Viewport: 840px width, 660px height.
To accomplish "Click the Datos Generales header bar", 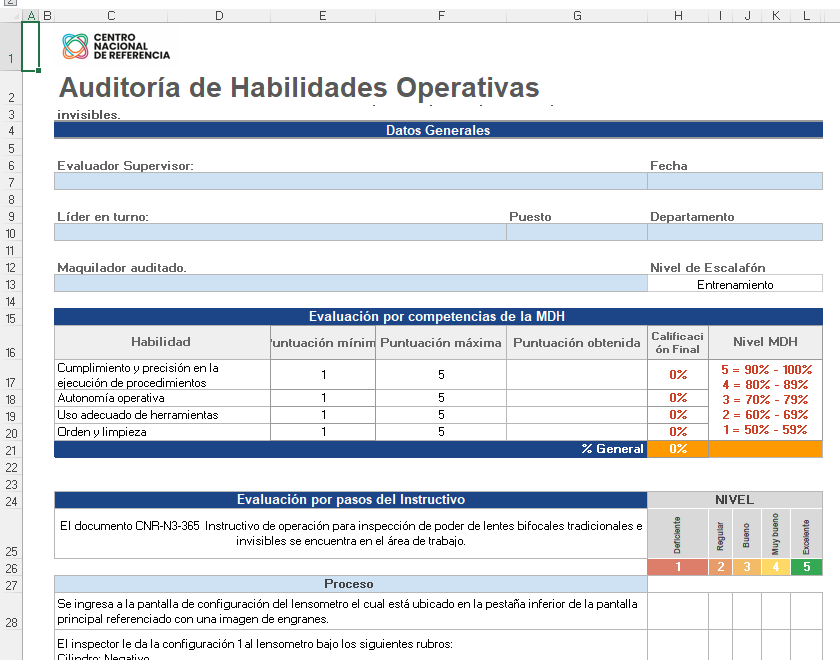I will point(437,130).
